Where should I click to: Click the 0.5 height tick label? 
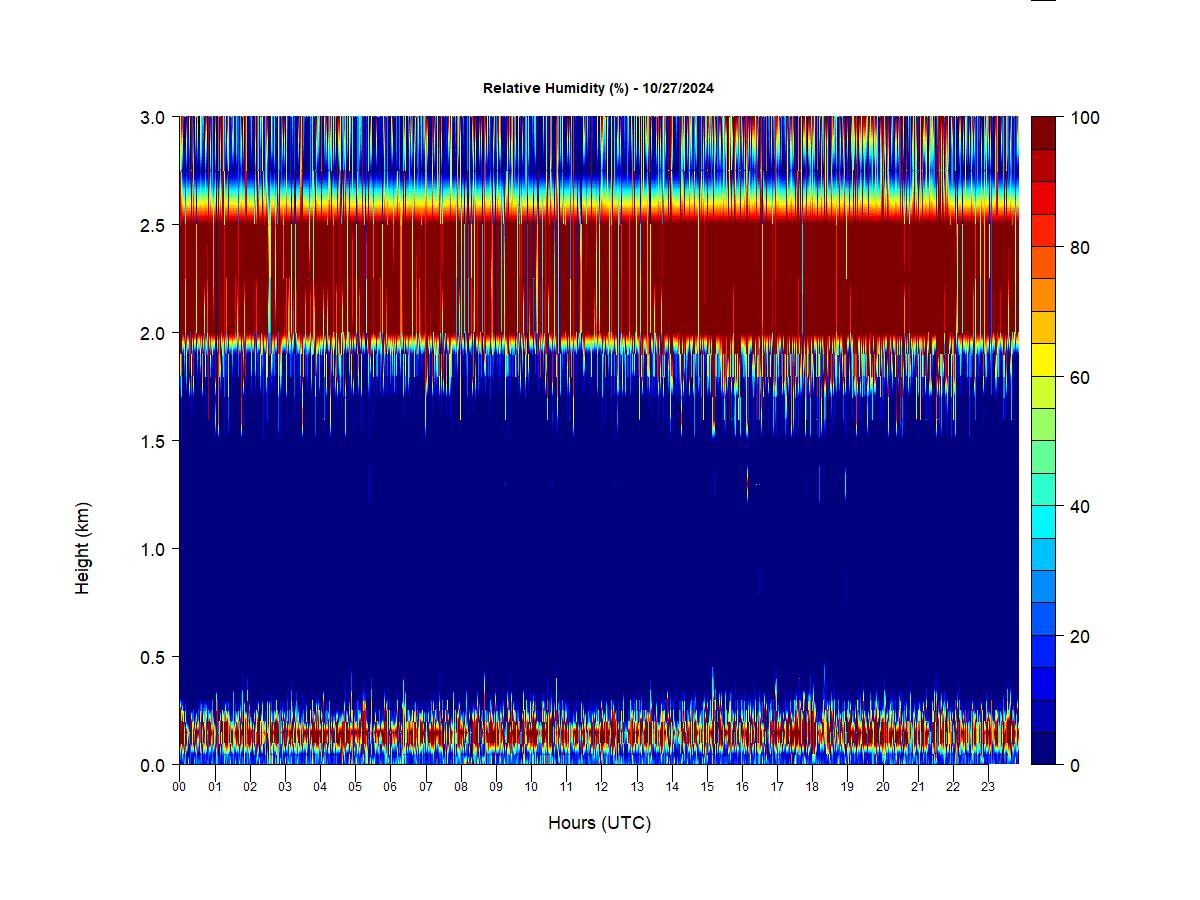tap(154, 657)
